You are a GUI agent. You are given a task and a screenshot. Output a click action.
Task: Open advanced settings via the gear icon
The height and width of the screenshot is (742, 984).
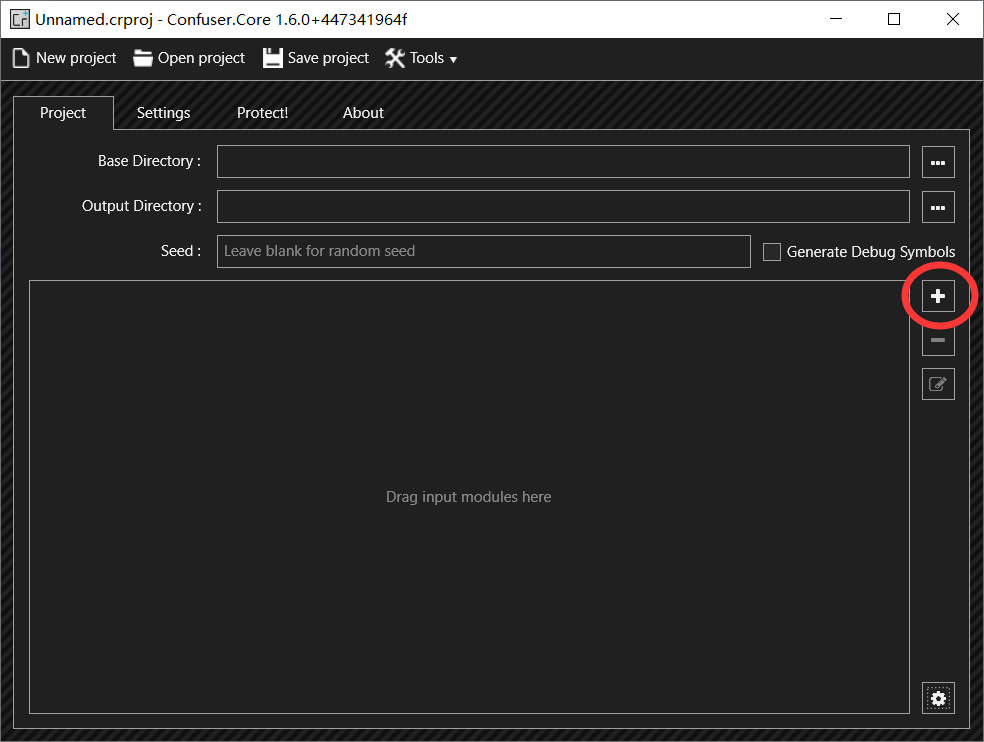[x=938, y=698]
